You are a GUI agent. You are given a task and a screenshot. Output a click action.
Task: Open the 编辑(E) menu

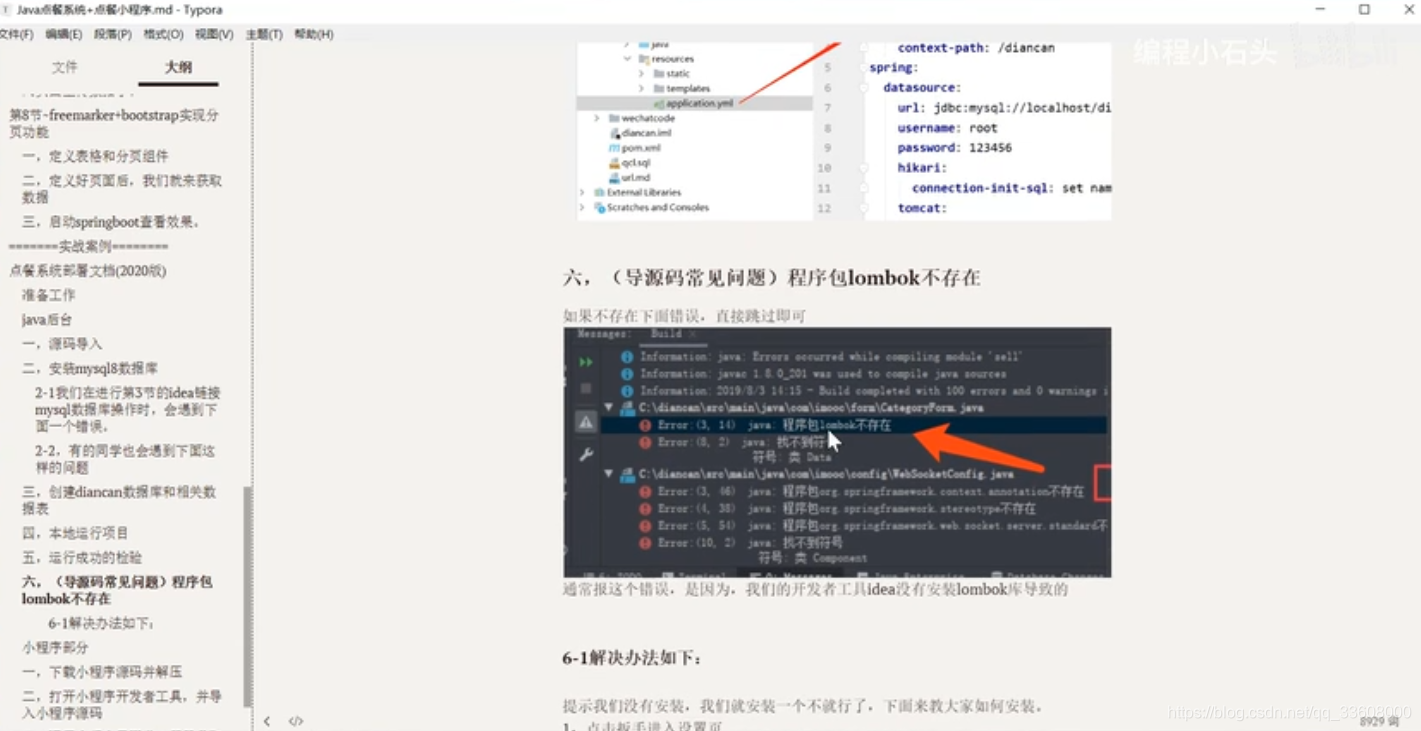click(62, 33)
